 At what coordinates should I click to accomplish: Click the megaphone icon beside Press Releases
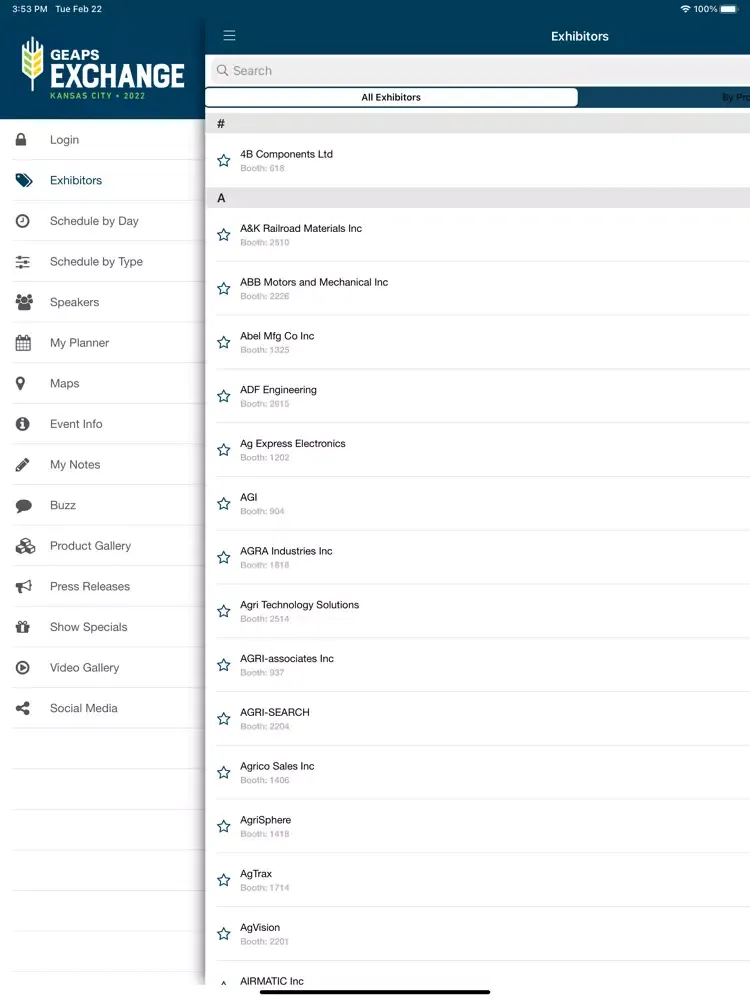(24, 586)
